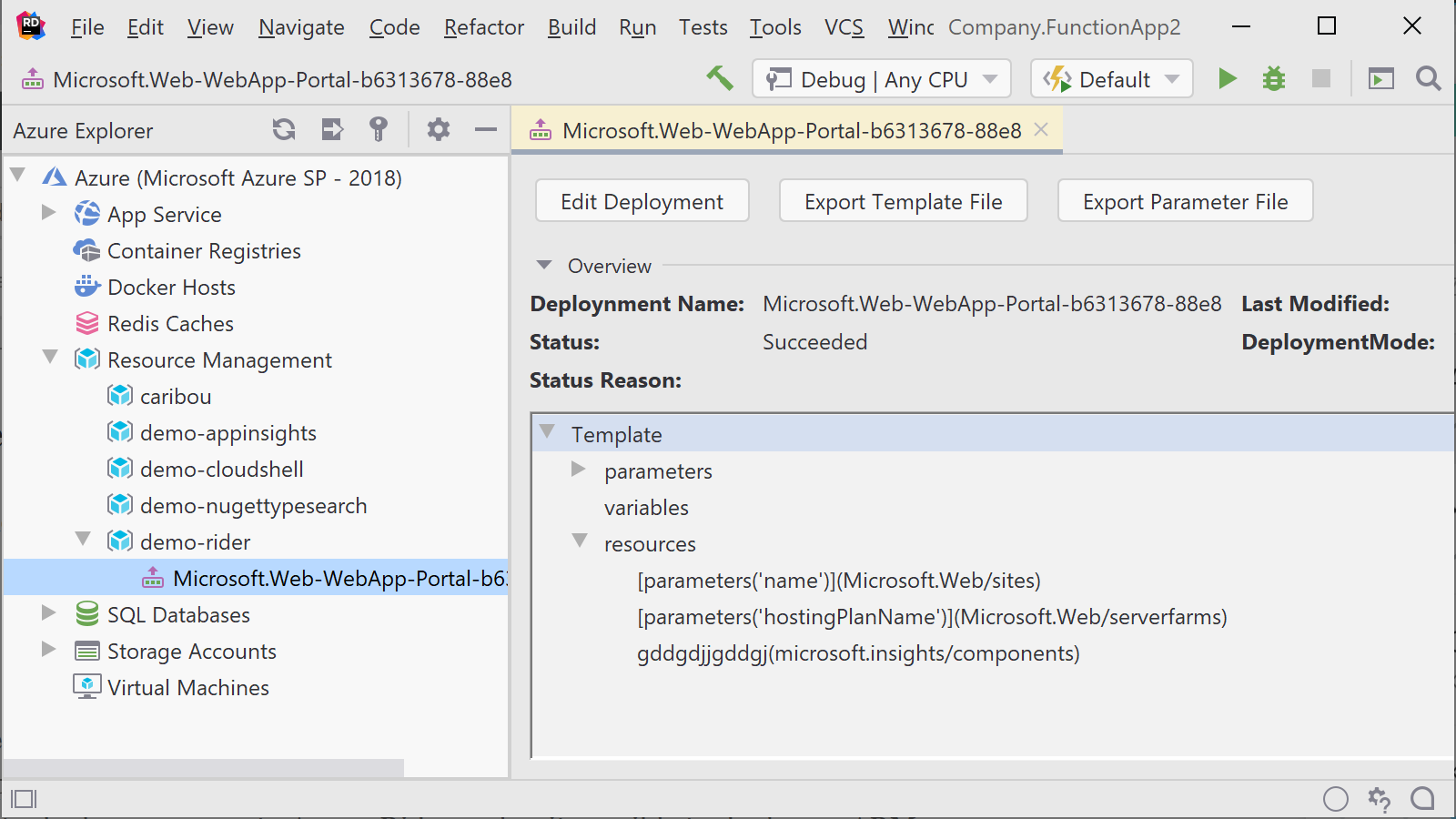The height and width of the screenshot is (819, 1456).
Task: Click the Storage Accounts icon
Action: 87,651
